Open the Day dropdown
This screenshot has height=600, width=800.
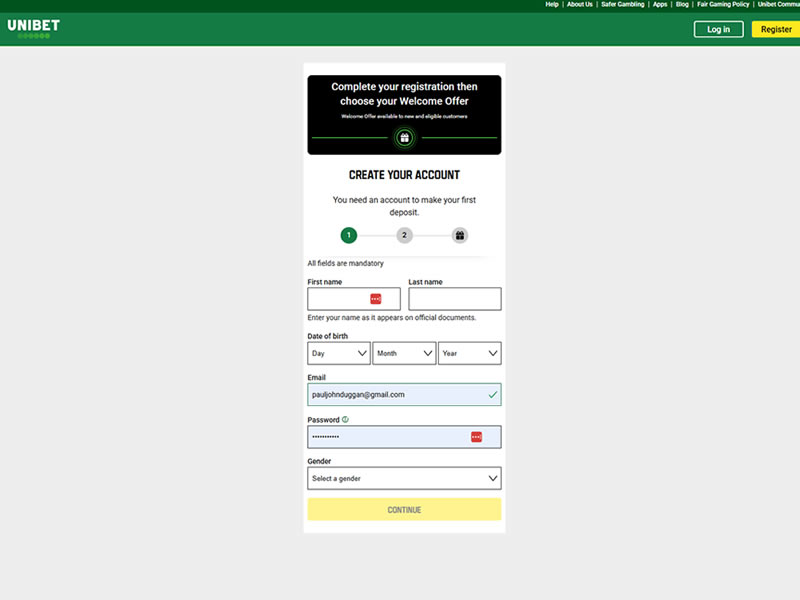click(x=338, y=353)
